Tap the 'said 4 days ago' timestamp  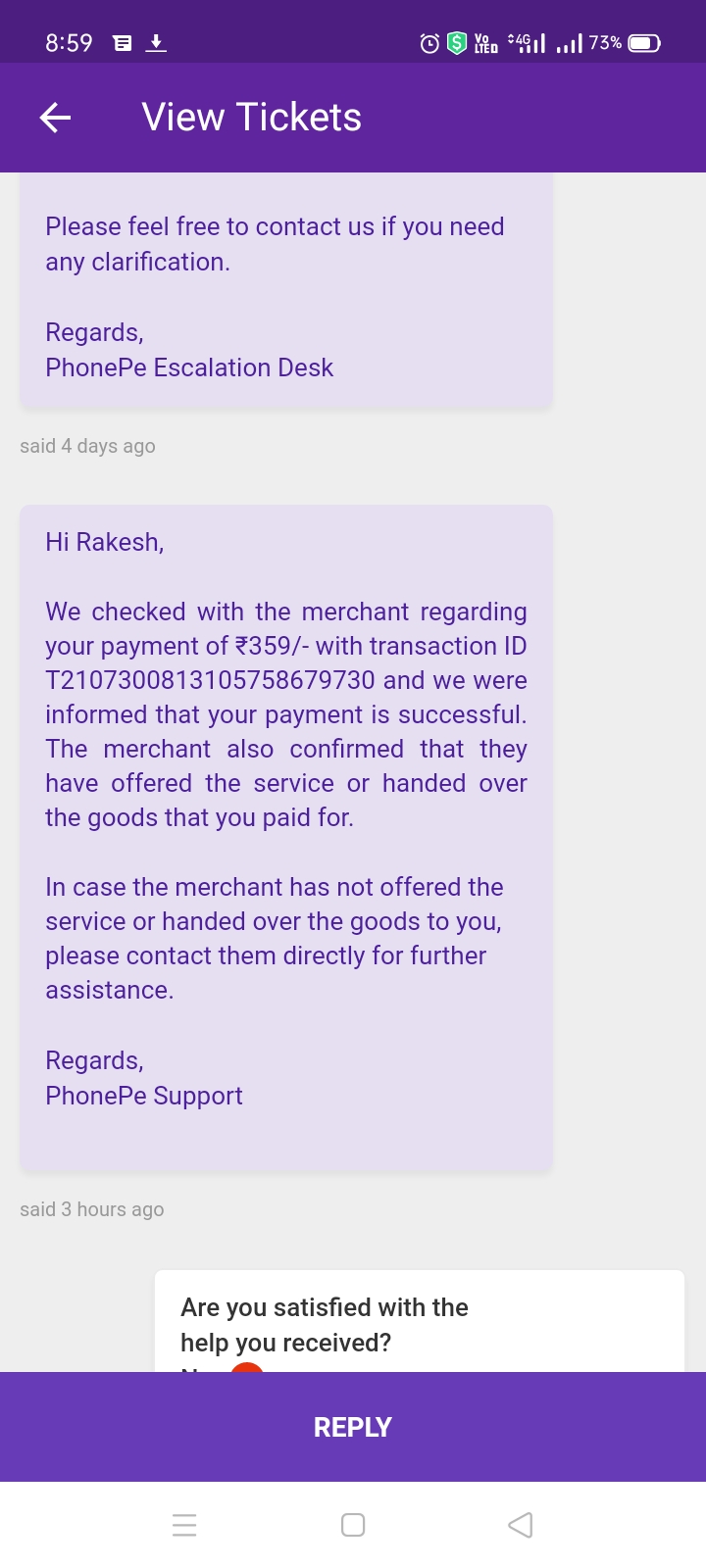87,446
